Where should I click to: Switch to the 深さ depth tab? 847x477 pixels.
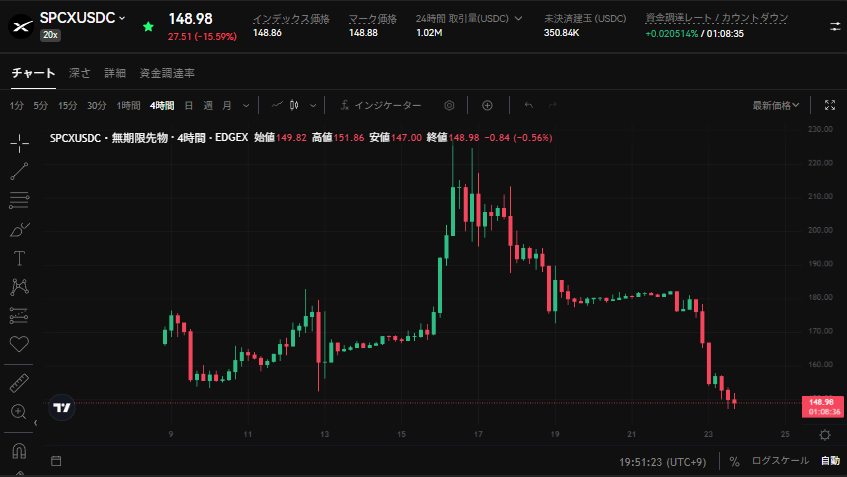(x=79, y=73)
